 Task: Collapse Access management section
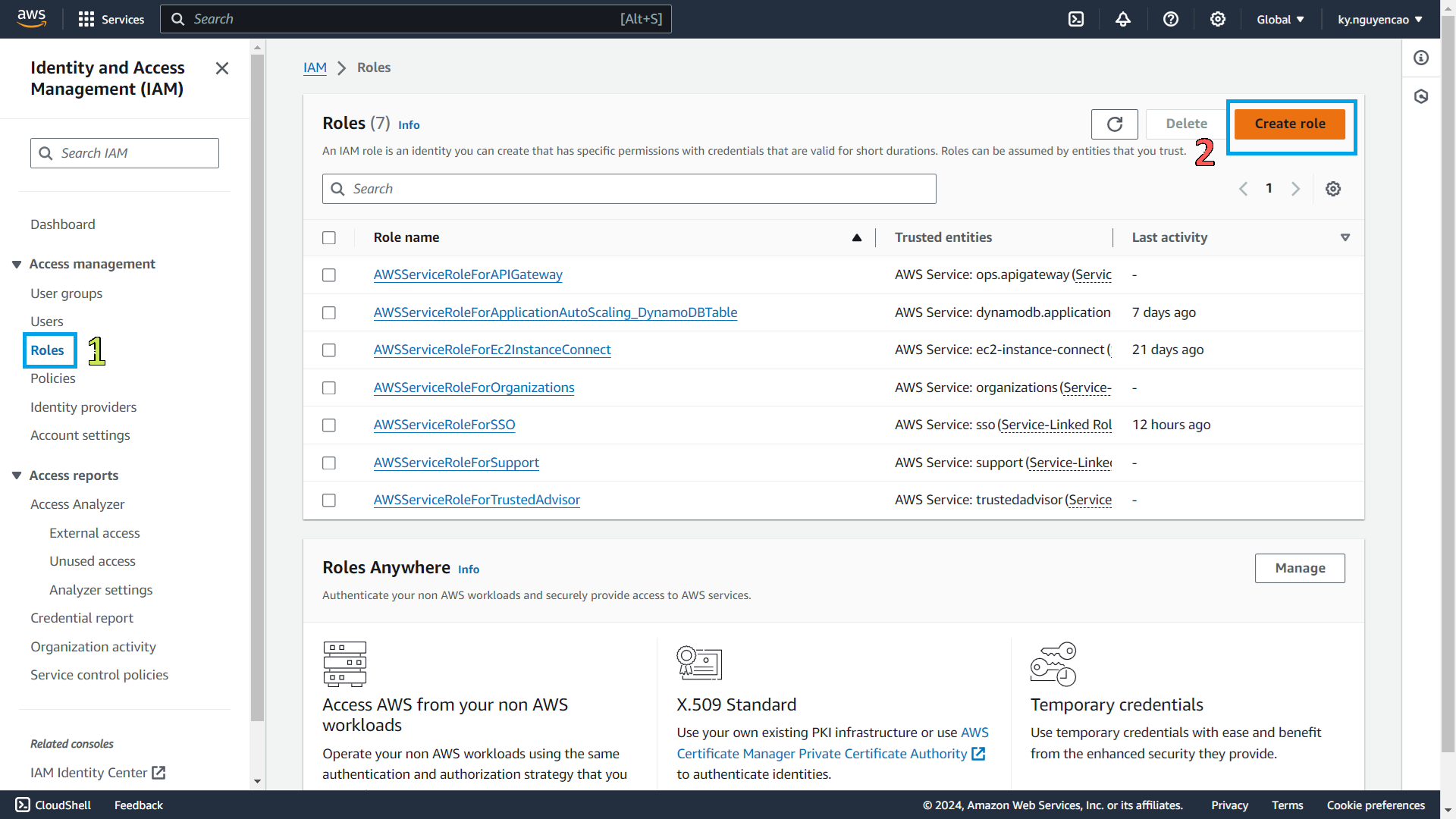pos(17,264)
